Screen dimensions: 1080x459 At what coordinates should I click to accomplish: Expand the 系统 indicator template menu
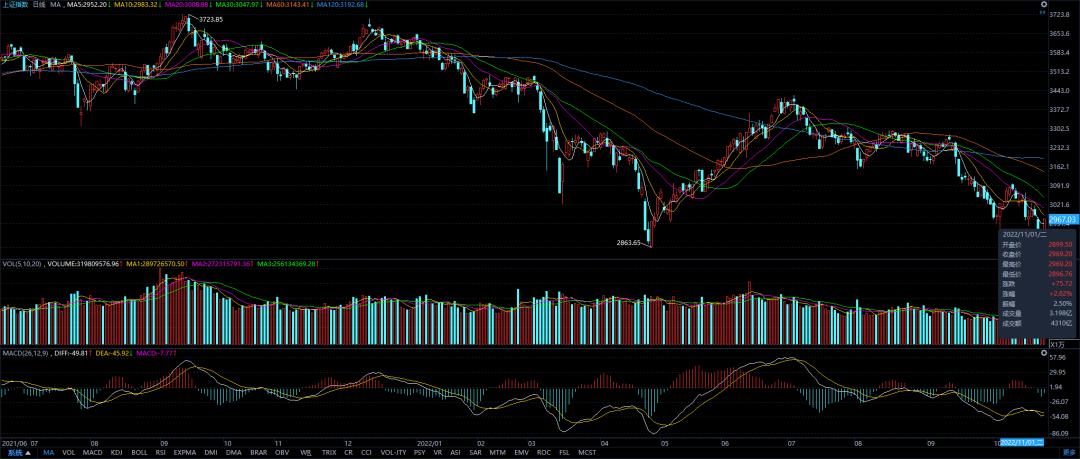(19, 453)
